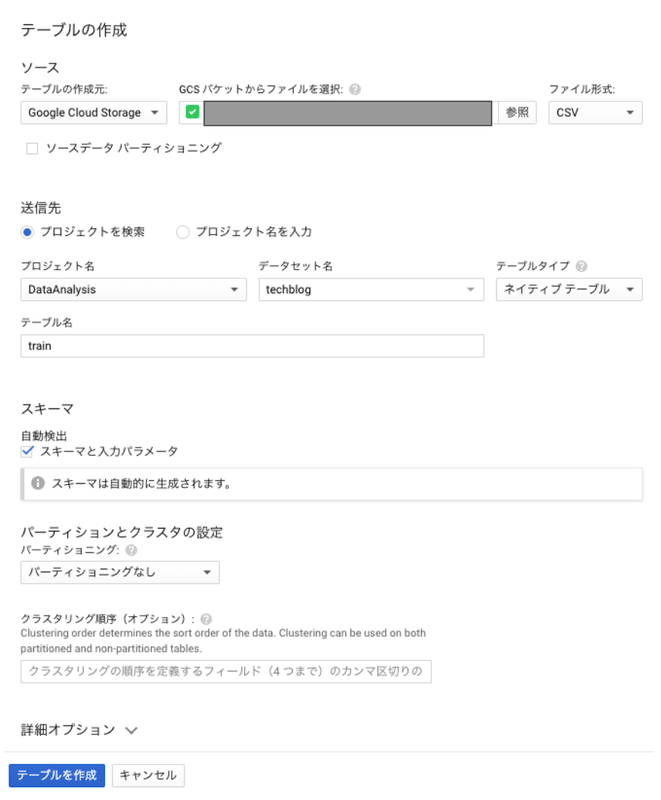The image size is (661, 800).
Task: Open DataAnalysis project name dropdown
Action: pyautogui.click(x=134, y=289)
